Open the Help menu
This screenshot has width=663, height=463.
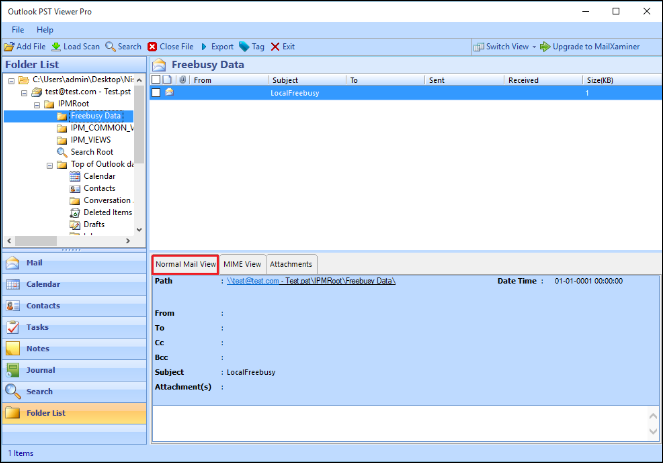pyautogui.click(x=44, y=30)
